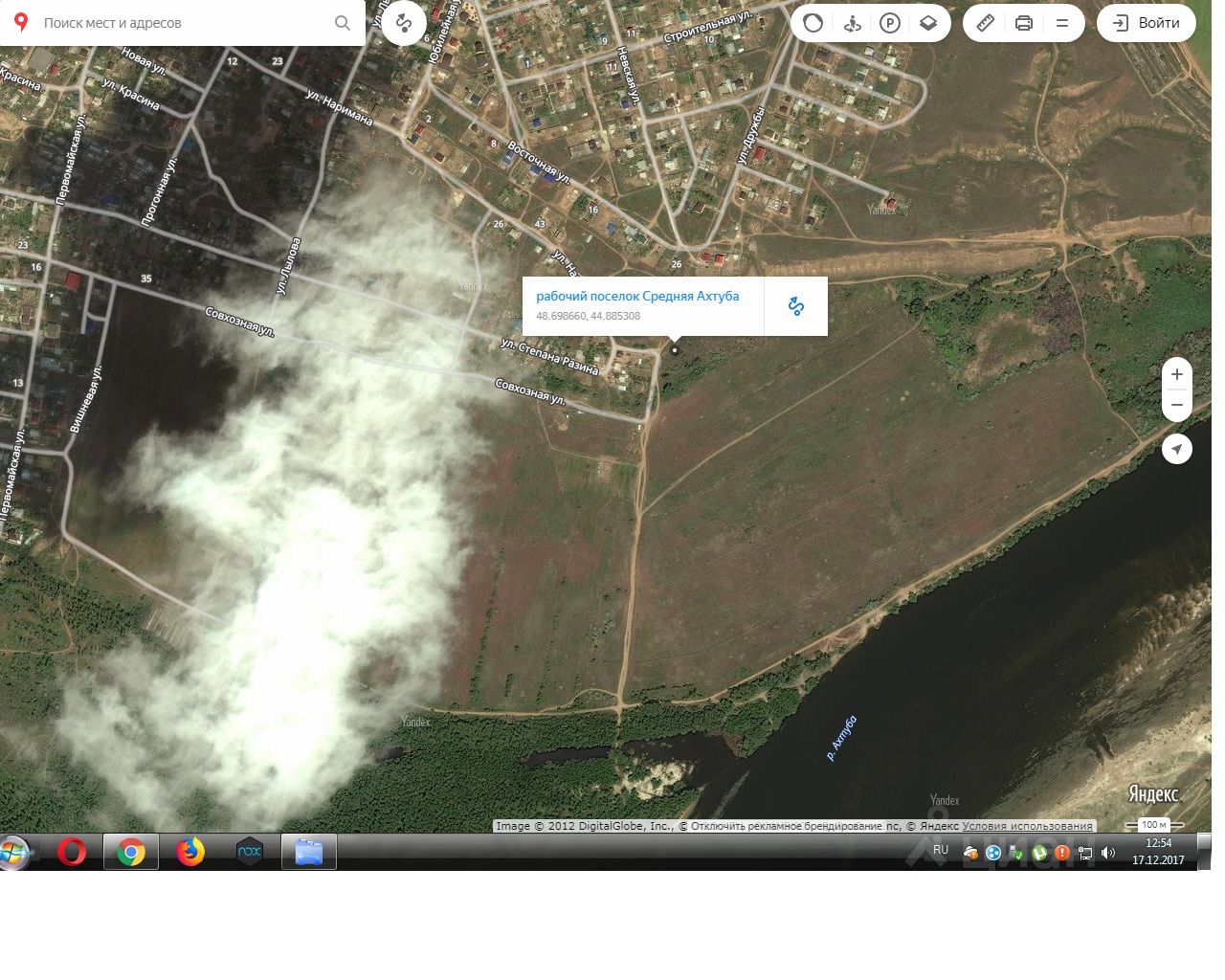Image resolution: width=1225 pixels, height=980 pixels.
Task: Click the 'Строительная ул.' street label
Action: click(x=708, y=28)
